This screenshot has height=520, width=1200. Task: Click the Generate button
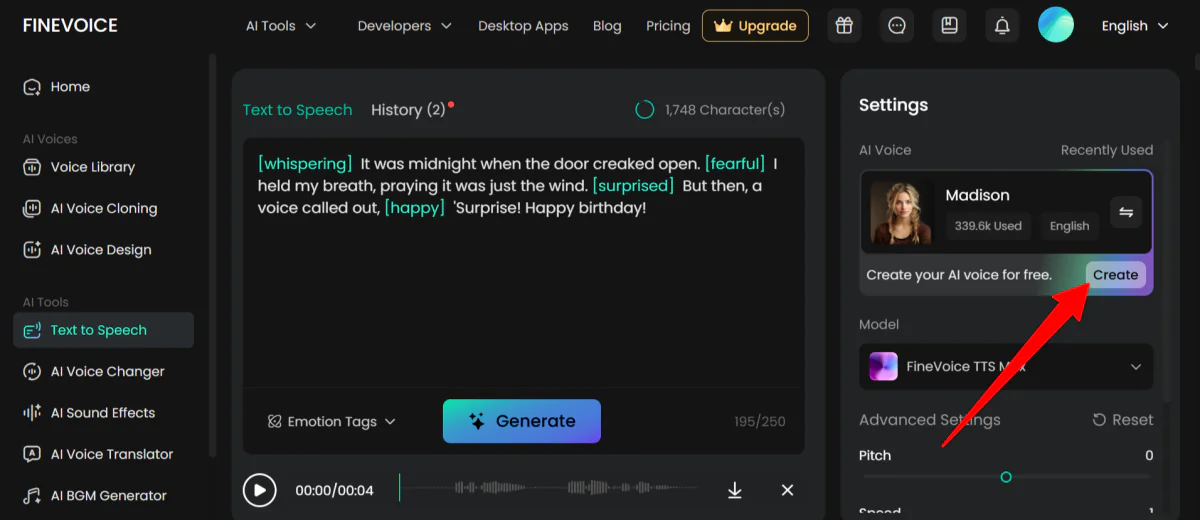(x=522, y=421)
